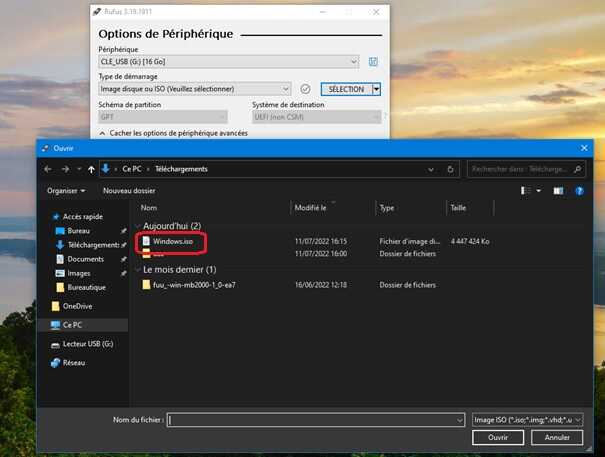
Task: Open Bureau in the sidebar
Action: click(78, 231)
